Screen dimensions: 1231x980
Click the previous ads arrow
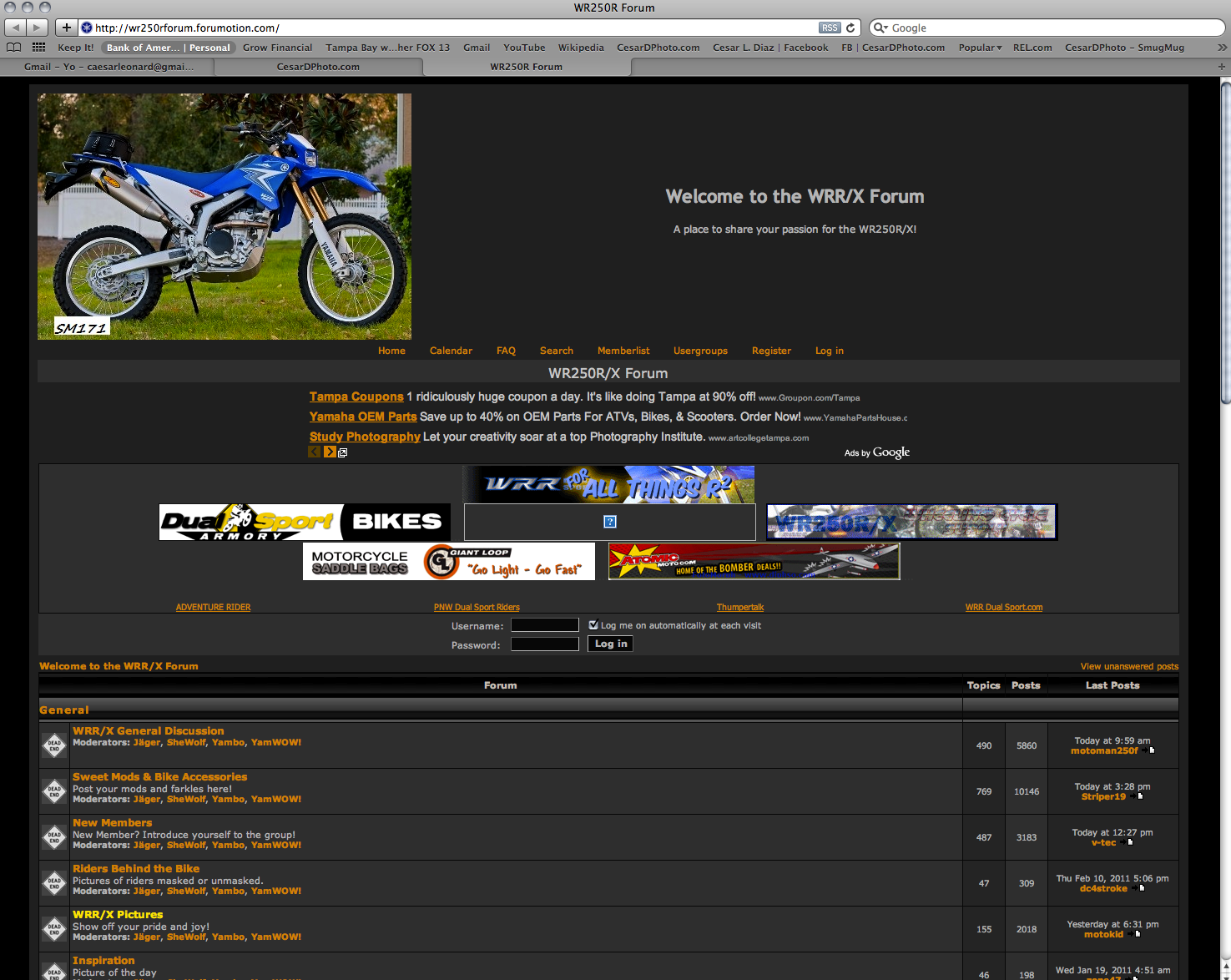point(315,452)
